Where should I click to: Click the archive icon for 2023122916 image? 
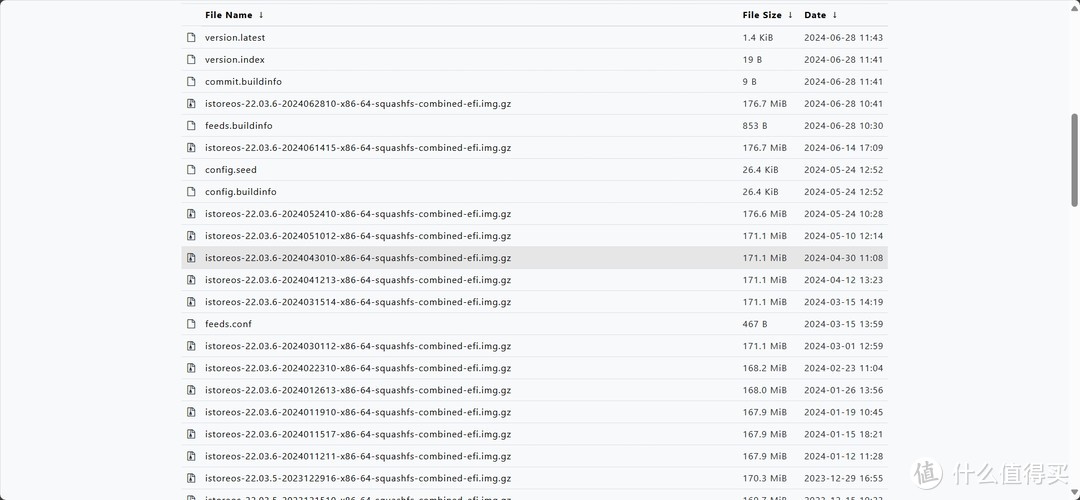pyautogui.click(x=191, y=478)
